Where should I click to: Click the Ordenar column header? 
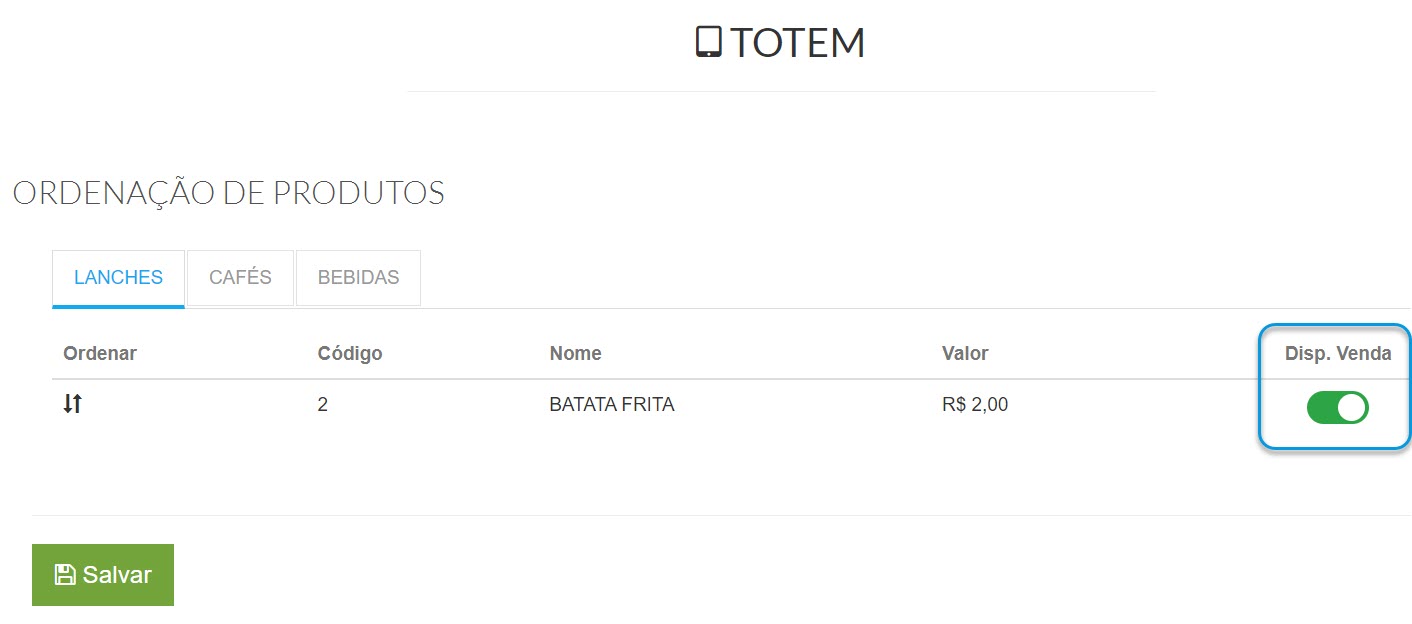coord(100,353)
